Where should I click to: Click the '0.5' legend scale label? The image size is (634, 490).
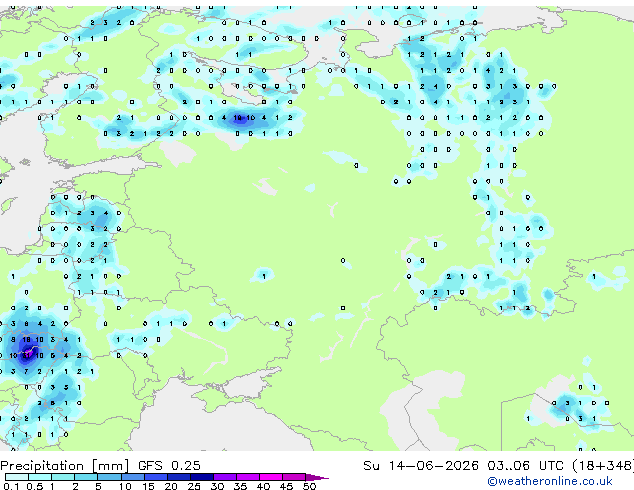(x=35, y=486)
